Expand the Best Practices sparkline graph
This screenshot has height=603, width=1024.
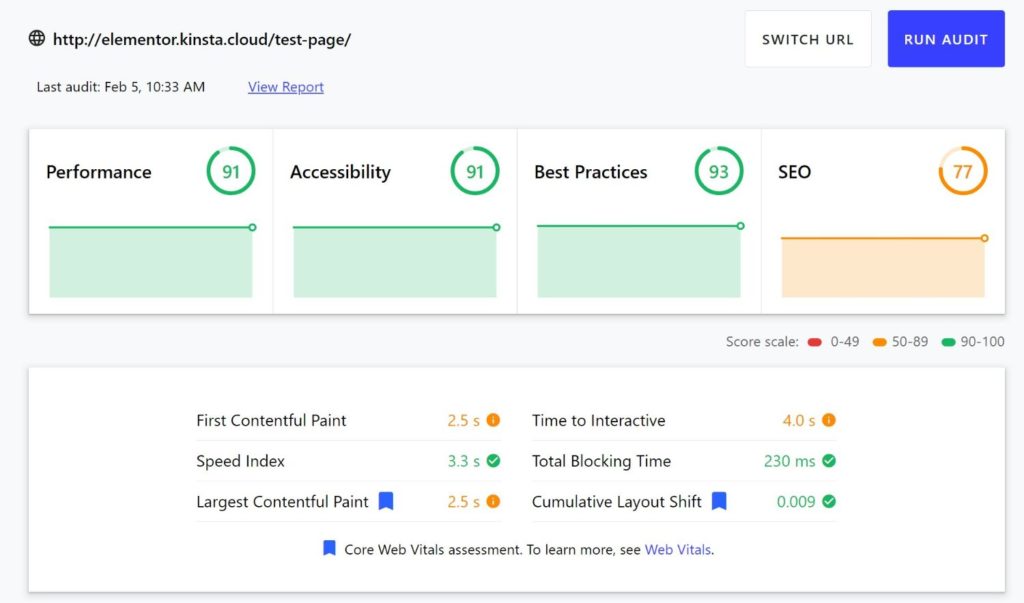pyautogui.click(x=637, y=260)
